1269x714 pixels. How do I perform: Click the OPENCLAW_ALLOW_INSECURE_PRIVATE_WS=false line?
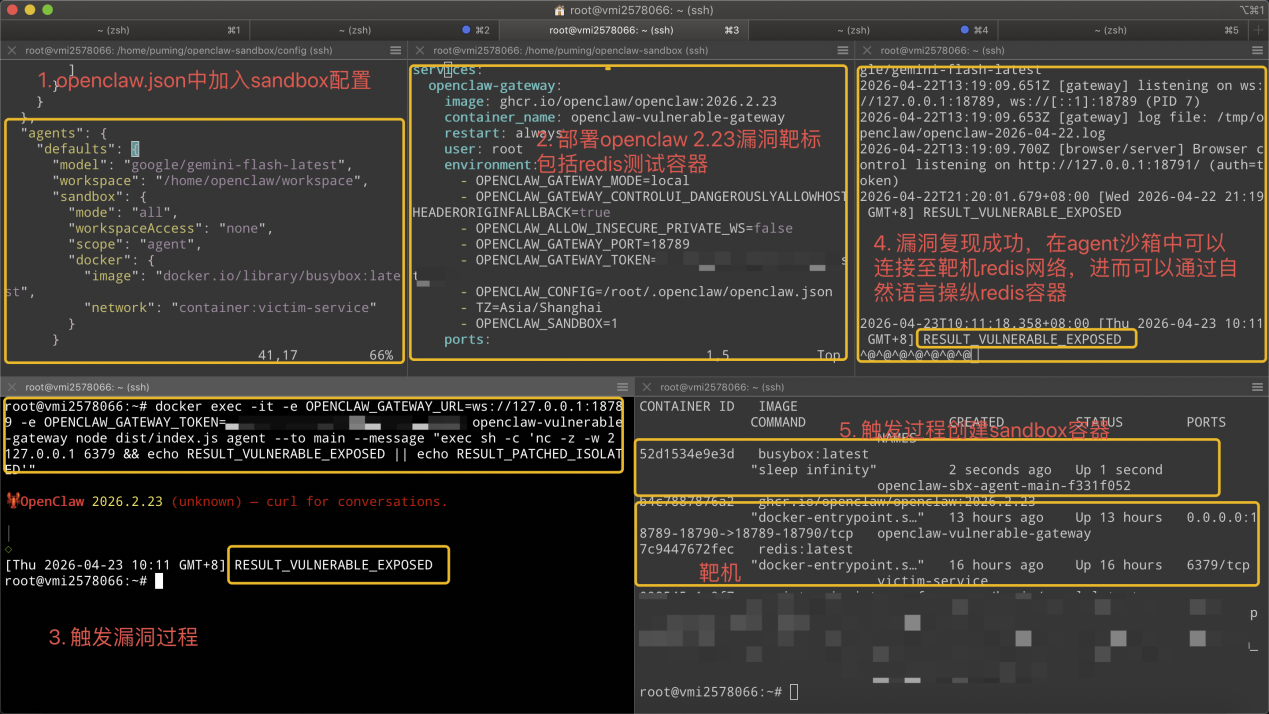626,228
